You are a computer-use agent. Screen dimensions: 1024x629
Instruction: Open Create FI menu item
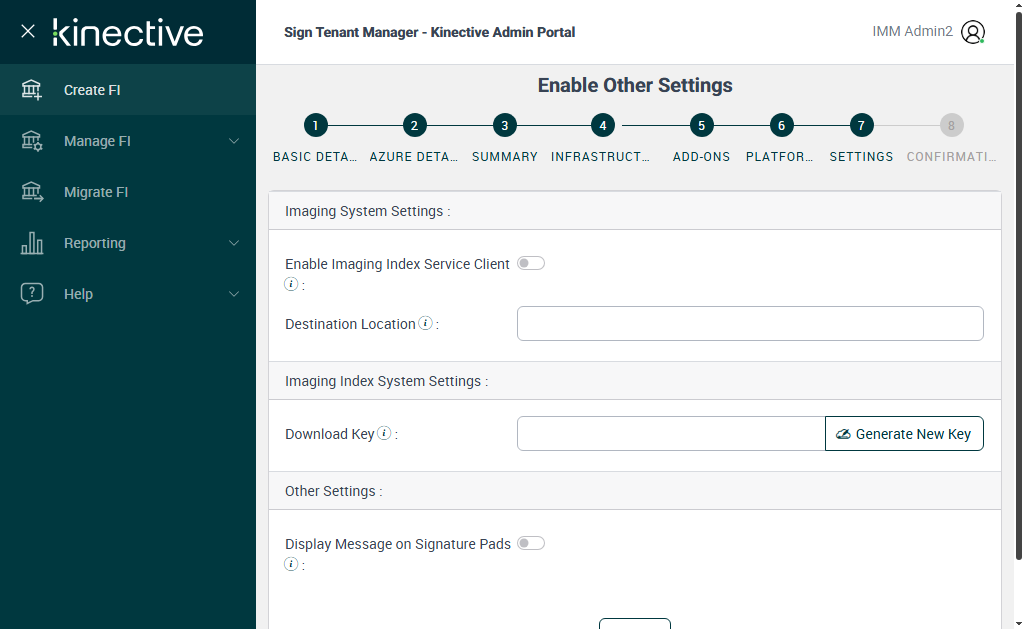tap(128, 89)
